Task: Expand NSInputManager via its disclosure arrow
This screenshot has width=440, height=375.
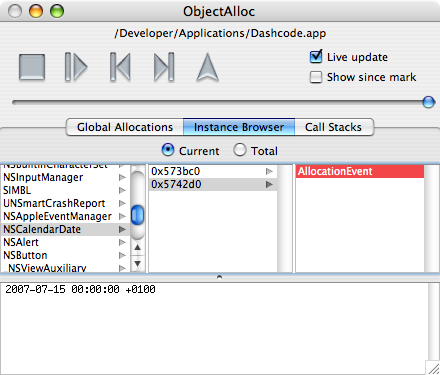Action: 122,177
